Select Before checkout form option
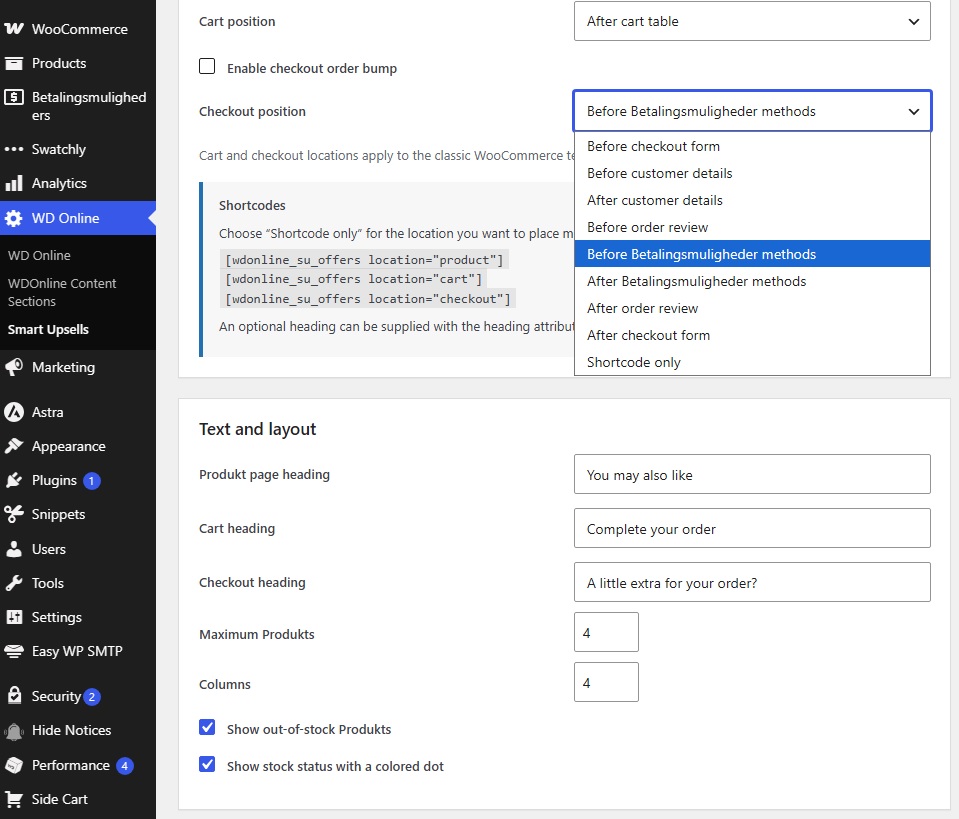 click(752, 147)
